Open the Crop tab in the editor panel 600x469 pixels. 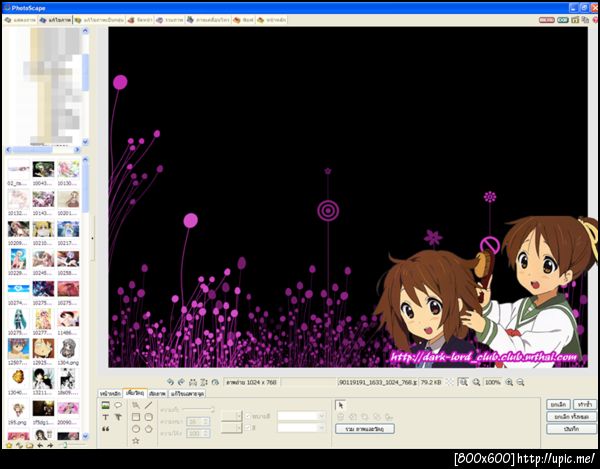tap(158, 393)
